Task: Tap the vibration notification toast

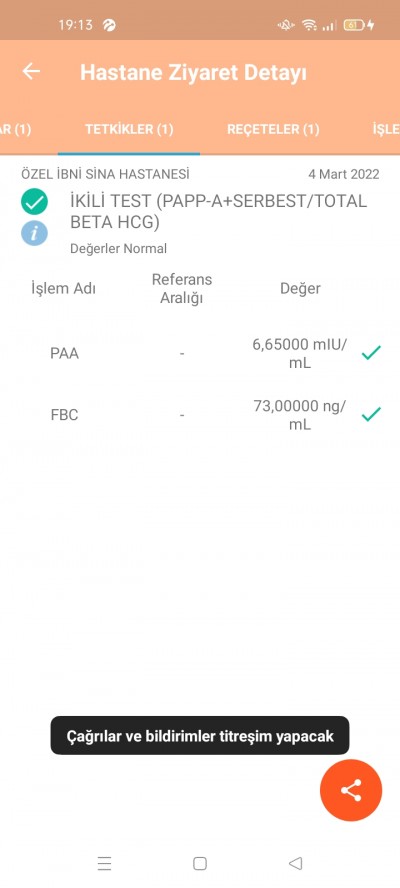Action: [200, 736]
